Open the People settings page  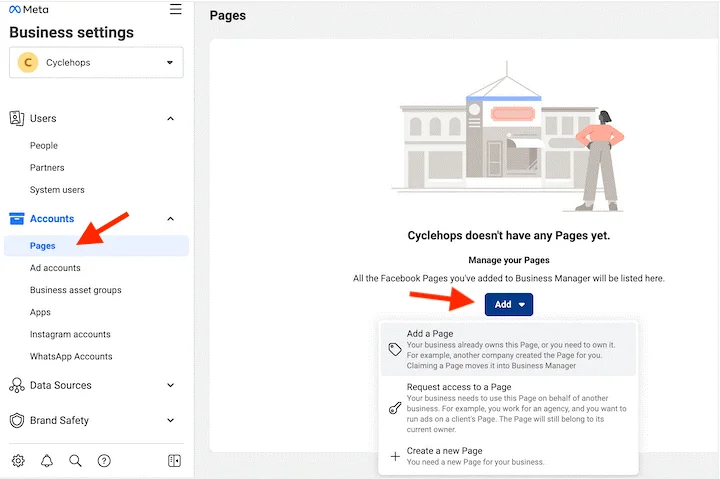pyautogui.click(x=44, y=146)
